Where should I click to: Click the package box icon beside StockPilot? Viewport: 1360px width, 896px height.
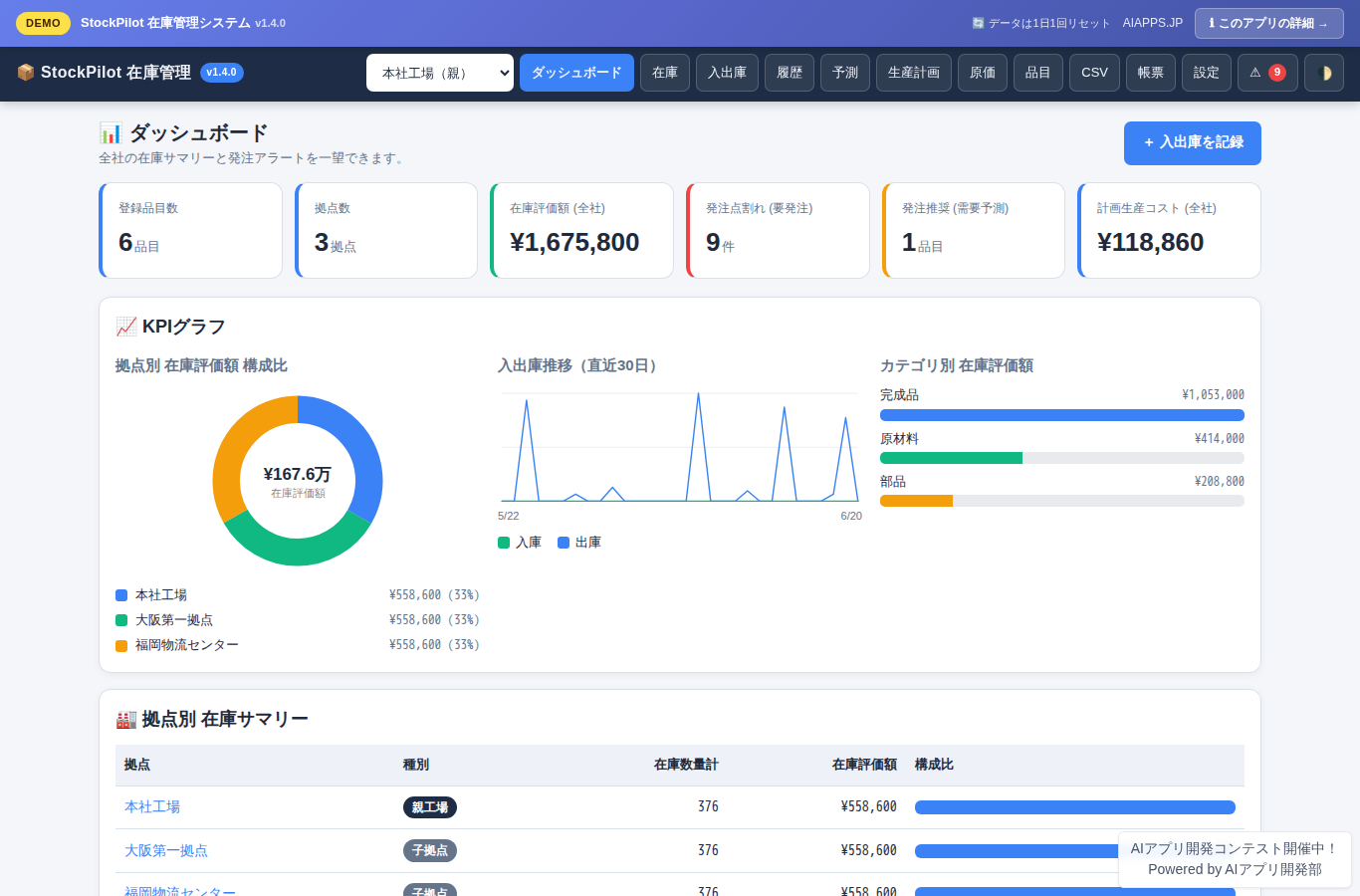tap(26, 73)
